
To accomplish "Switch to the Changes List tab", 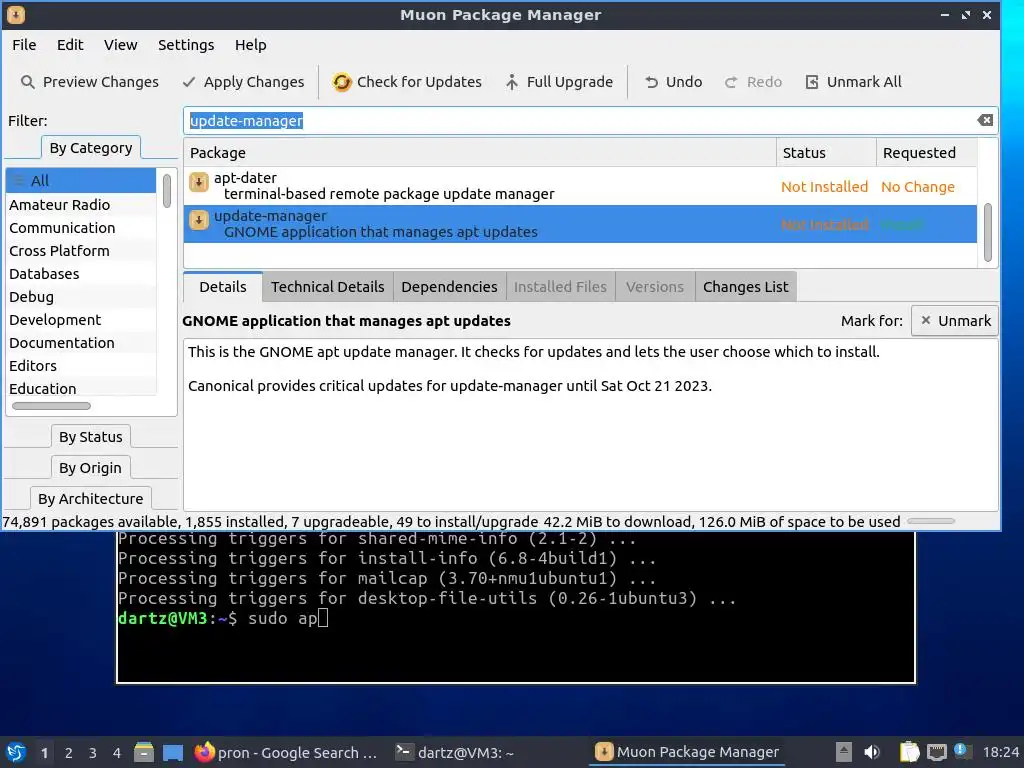I will (x=746, y=287).
